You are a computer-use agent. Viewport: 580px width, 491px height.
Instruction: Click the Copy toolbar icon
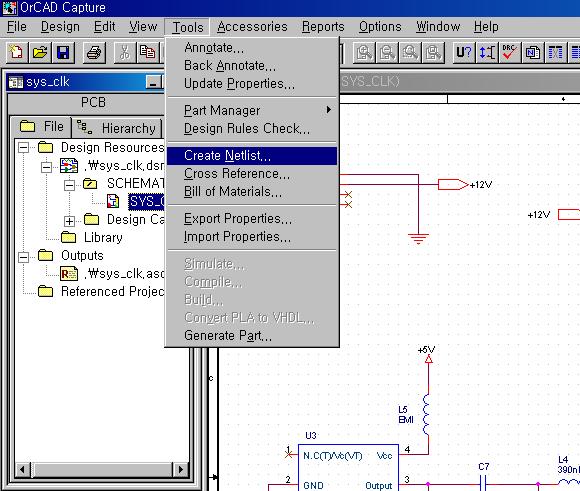tap(148, 52)
